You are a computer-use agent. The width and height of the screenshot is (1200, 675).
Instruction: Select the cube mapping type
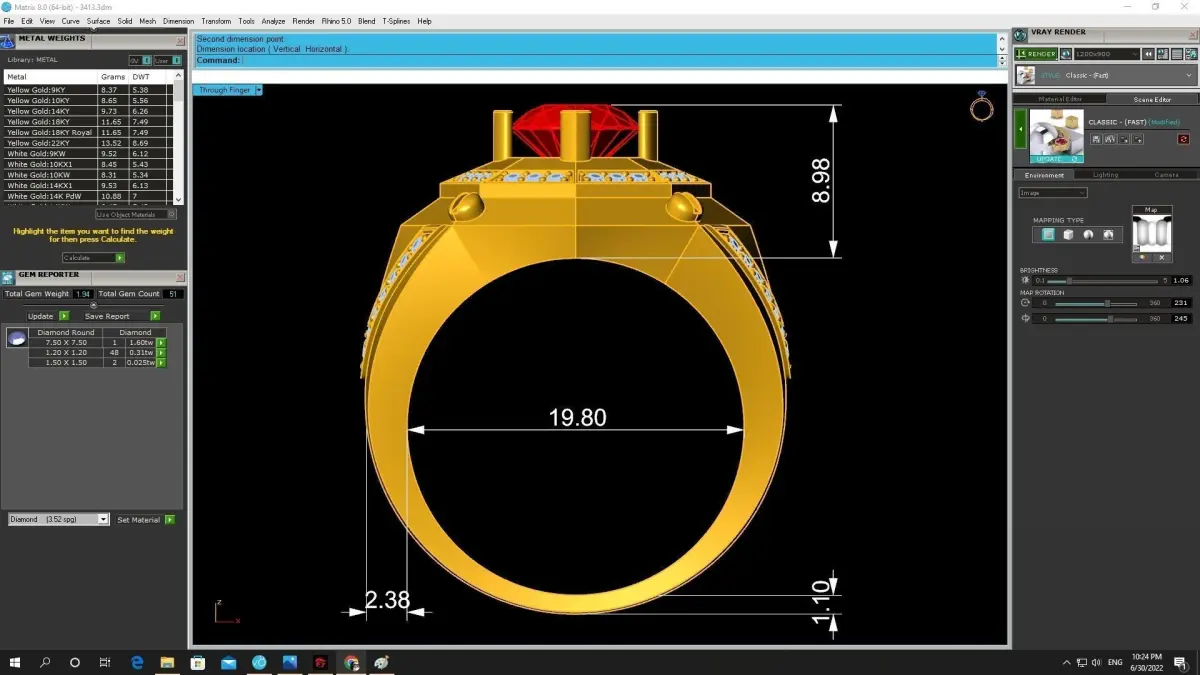point(1068,234)
